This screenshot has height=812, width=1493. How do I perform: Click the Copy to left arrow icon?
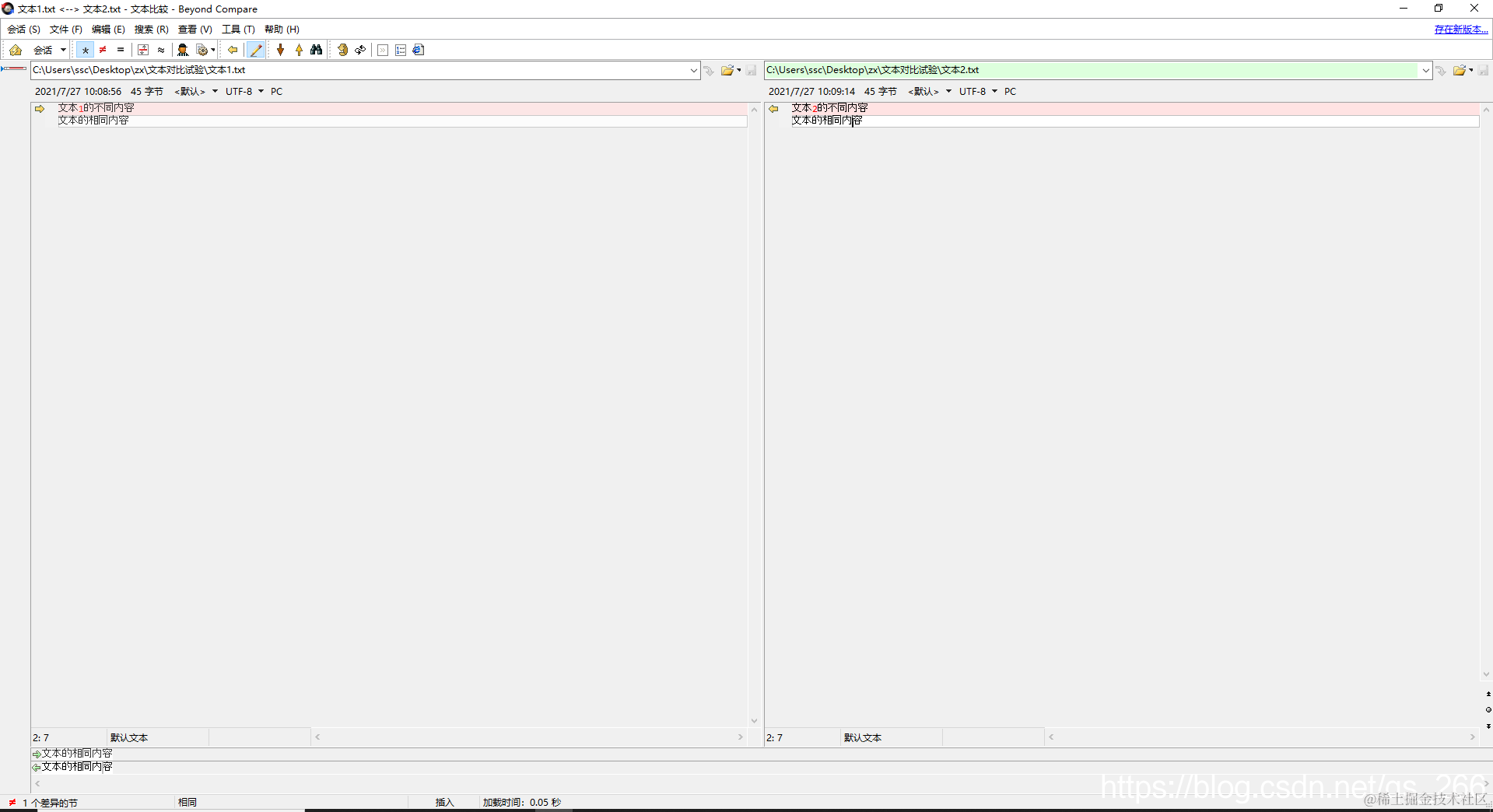[233, 50]
